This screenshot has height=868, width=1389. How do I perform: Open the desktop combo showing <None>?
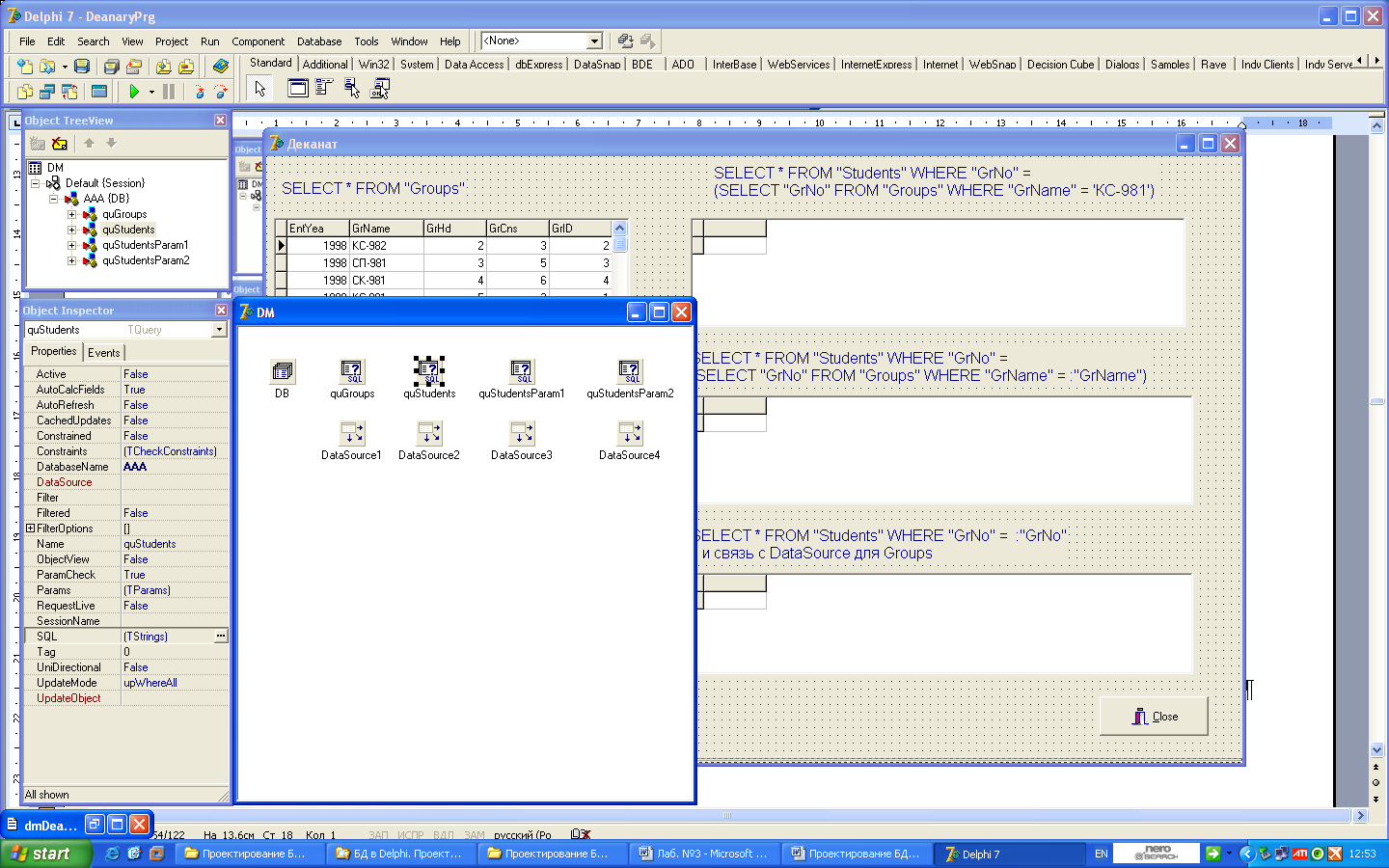[x=595, y=41]
